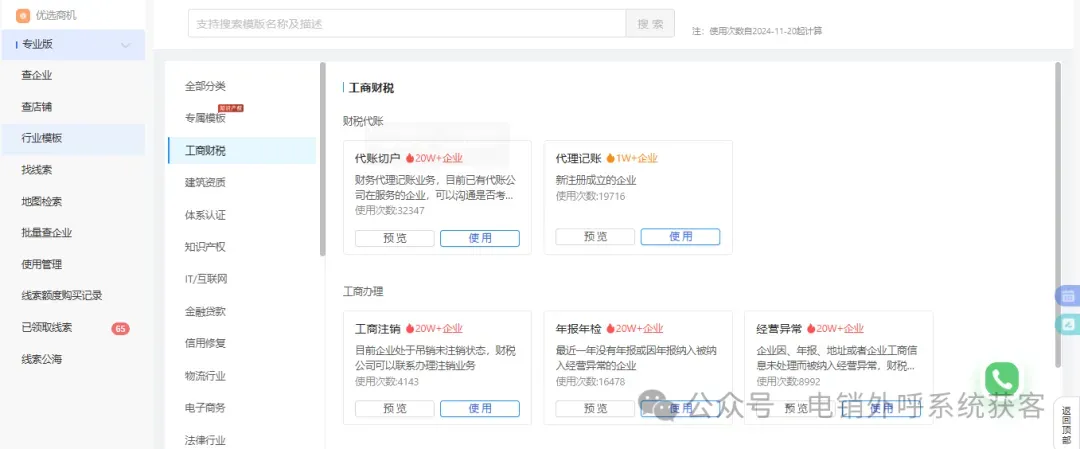Screen dimensions: 1080x449
Task: Open 找线索 in the sidebar
Action: point(72,169)
